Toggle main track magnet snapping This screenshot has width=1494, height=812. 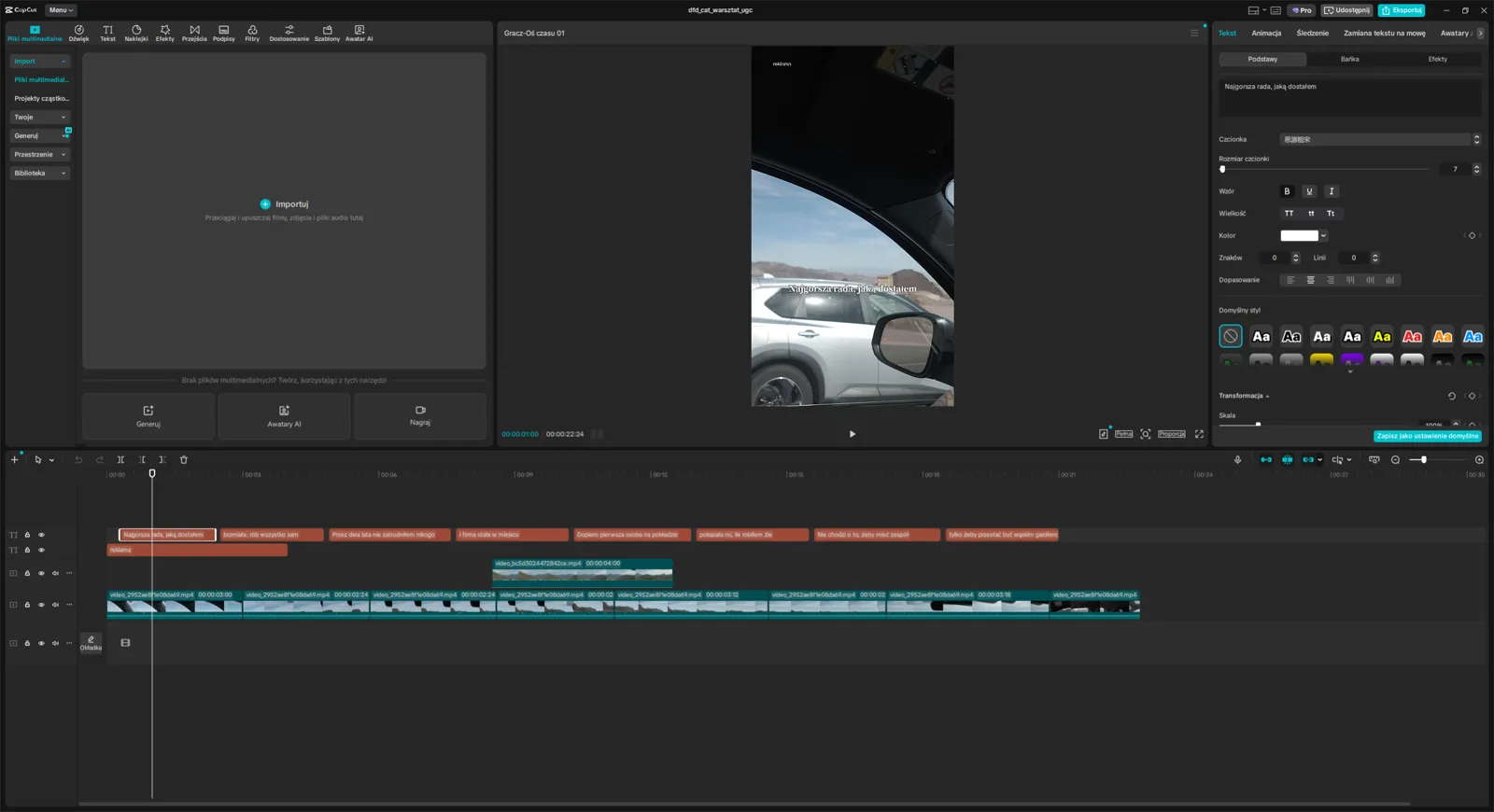[1266, 459]
